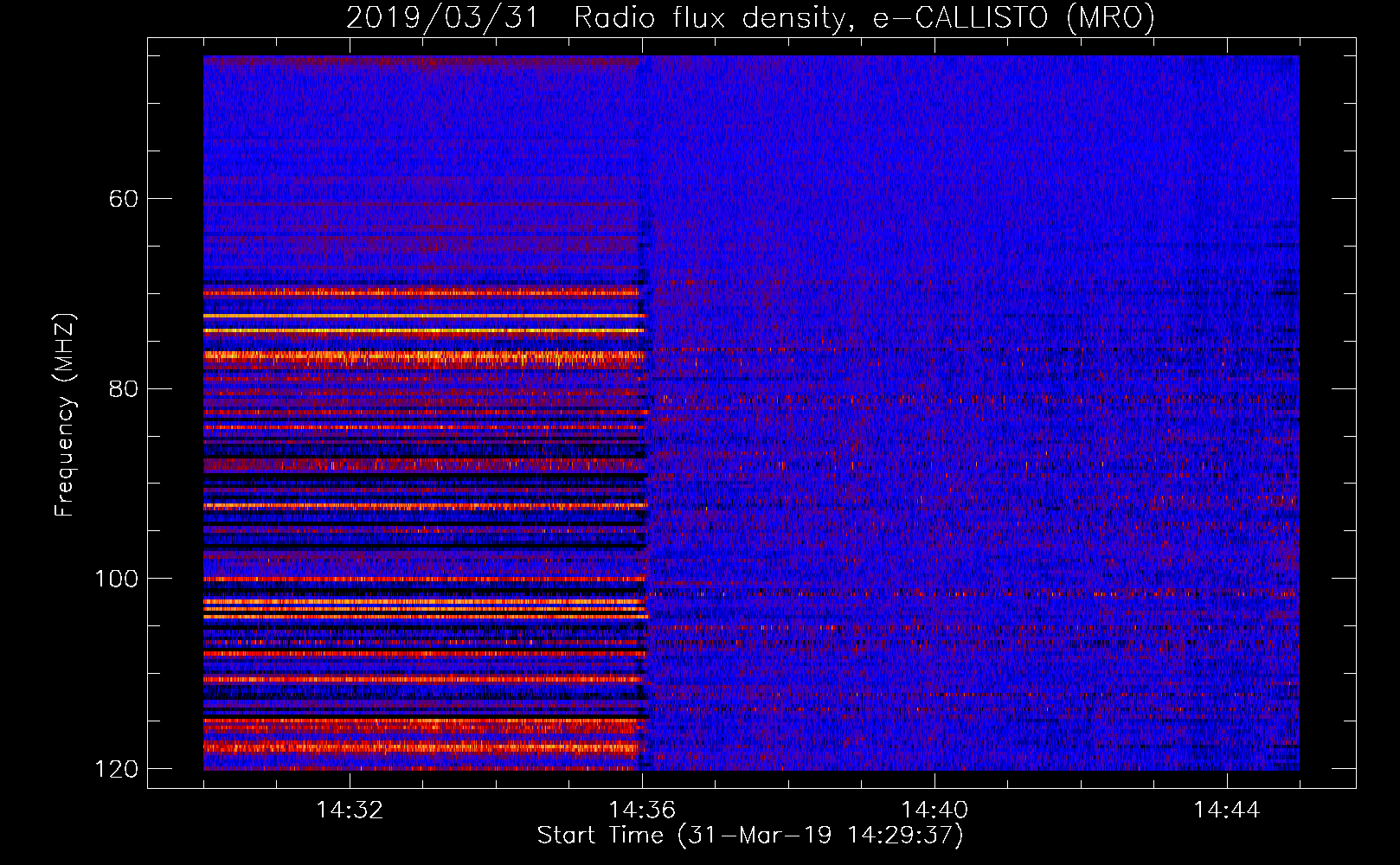The image size is (1400, 865).
Task: Click the '14:44' time tick label
Action: pos(1227,811)
